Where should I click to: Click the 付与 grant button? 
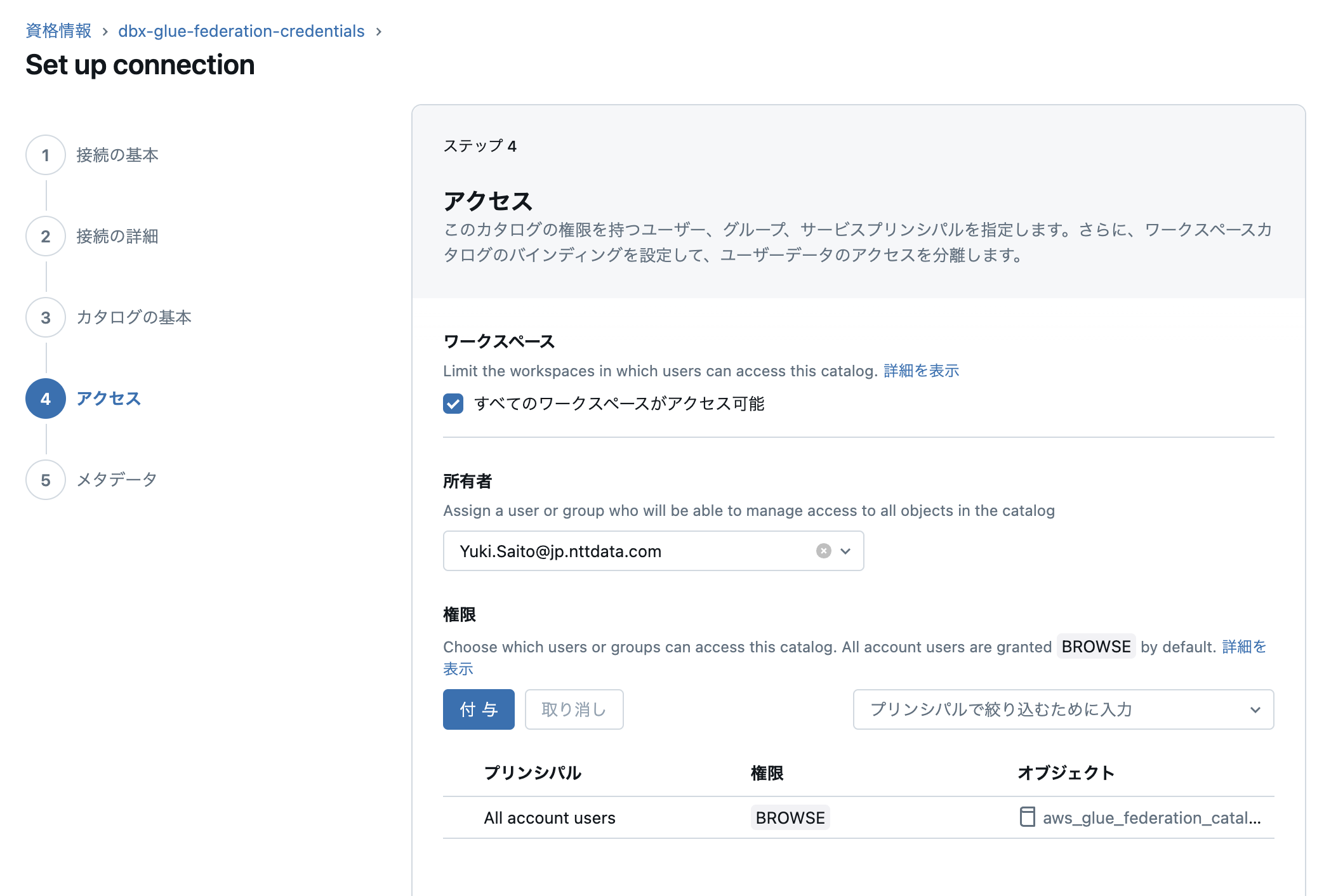[x=479, y=709]
